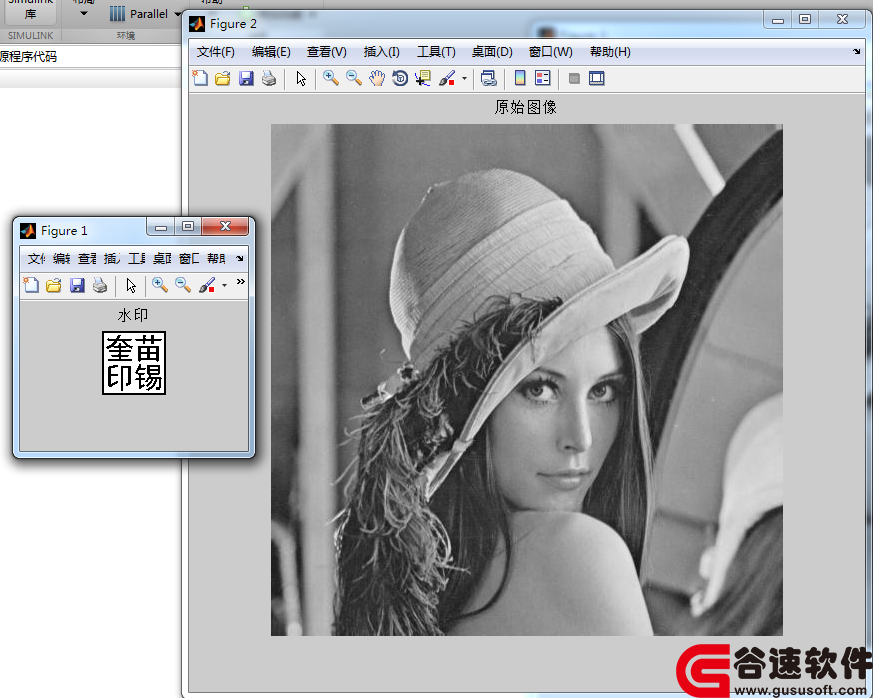
Task: Click New Figure icon in Figure 2 toolbar
Action: point(200,78)
